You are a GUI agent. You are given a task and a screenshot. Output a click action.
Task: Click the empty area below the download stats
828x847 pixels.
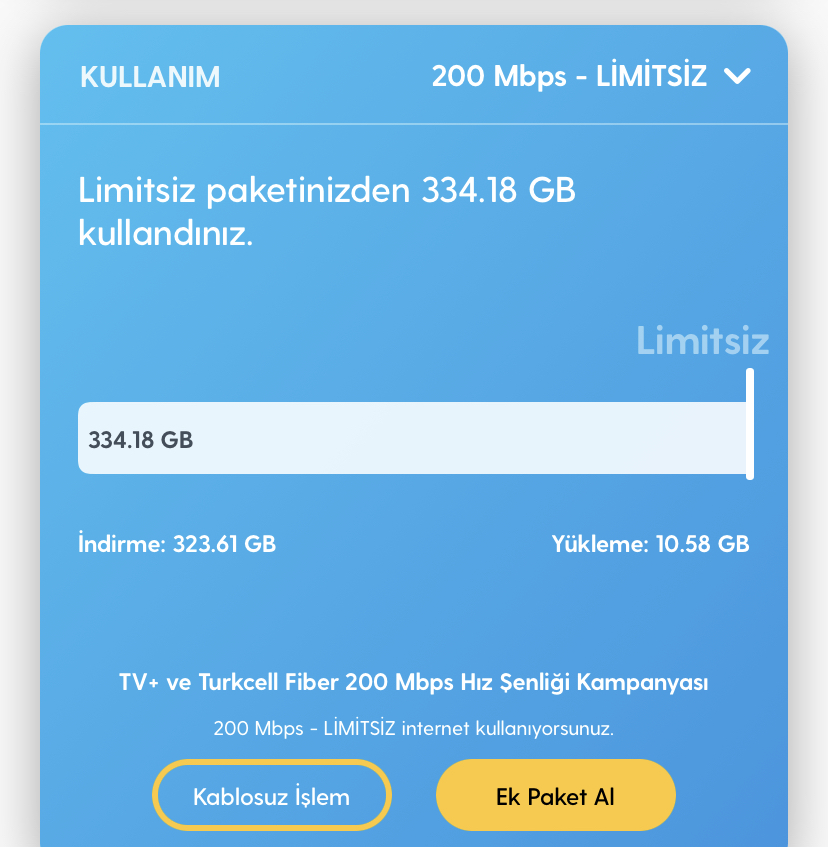414,610
